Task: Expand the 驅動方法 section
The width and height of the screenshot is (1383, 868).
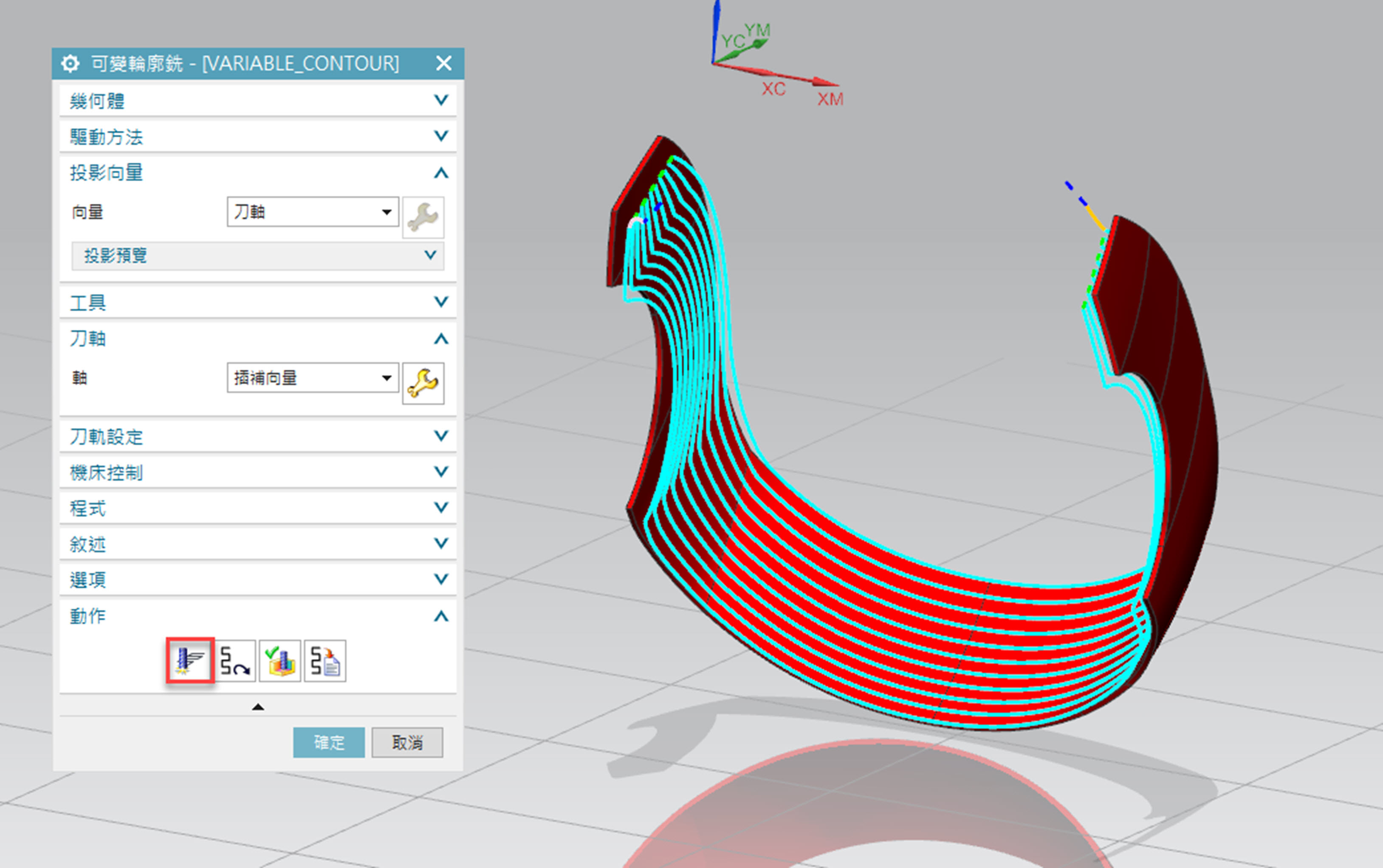Action: click(x=258, y=136)
